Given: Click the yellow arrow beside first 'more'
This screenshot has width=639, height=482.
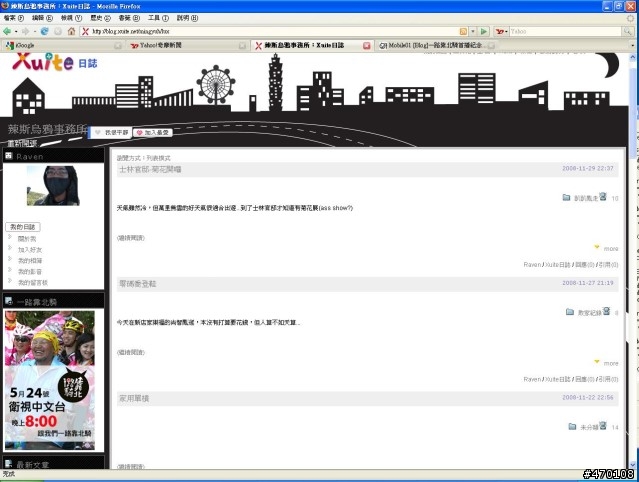Looking at the screenshot, I should coord(597,247).
